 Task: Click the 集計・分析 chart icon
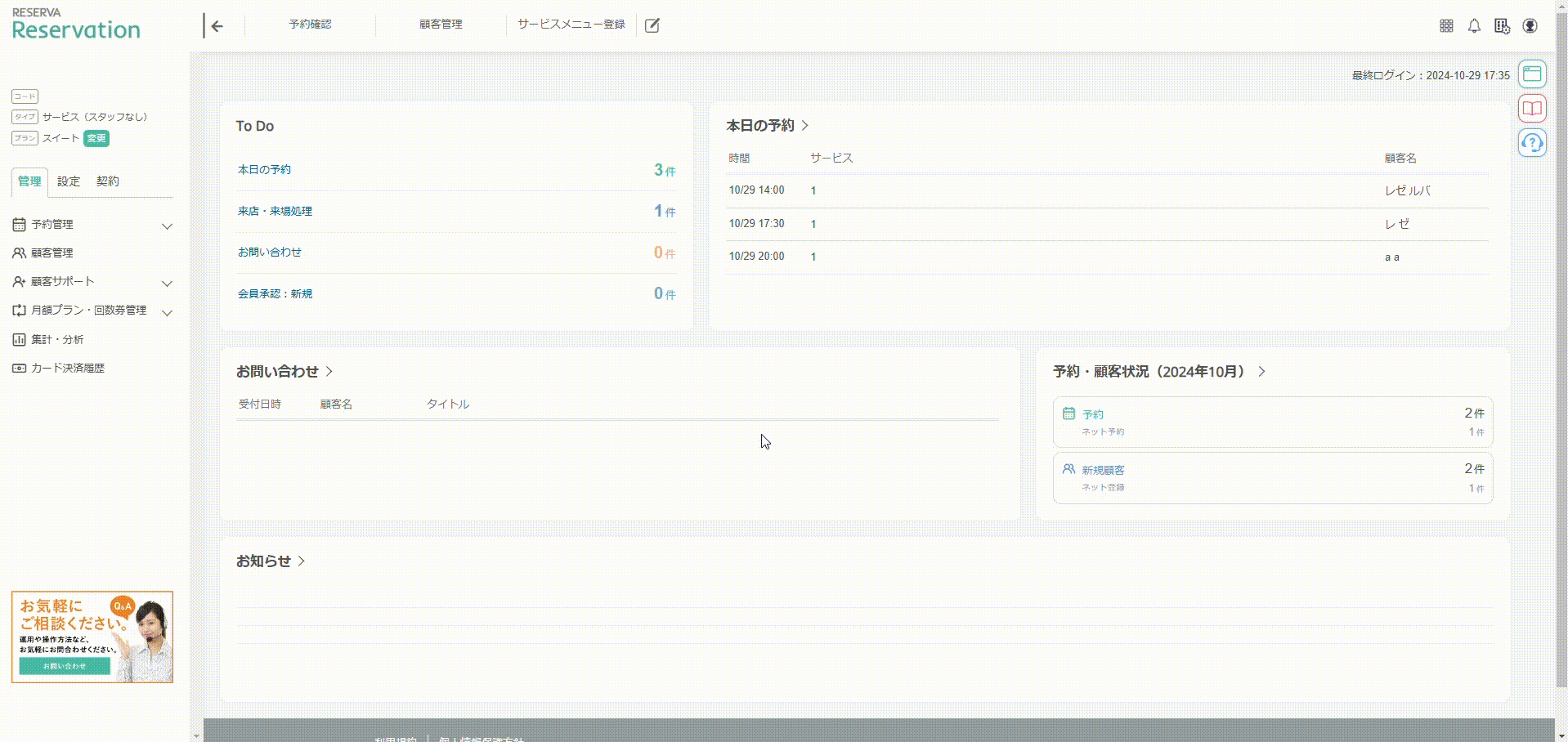click(19, 339)
